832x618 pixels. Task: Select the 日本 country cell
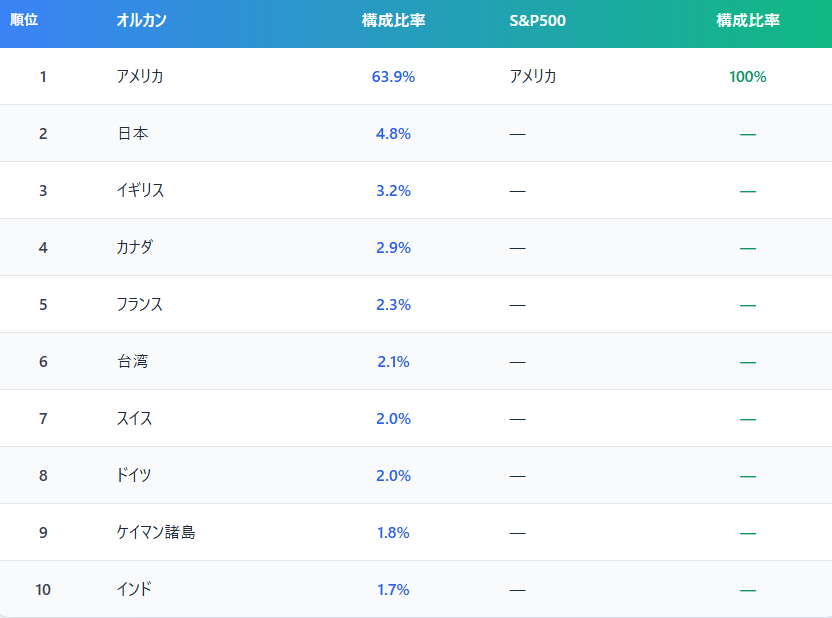click(x=132, y=133)
